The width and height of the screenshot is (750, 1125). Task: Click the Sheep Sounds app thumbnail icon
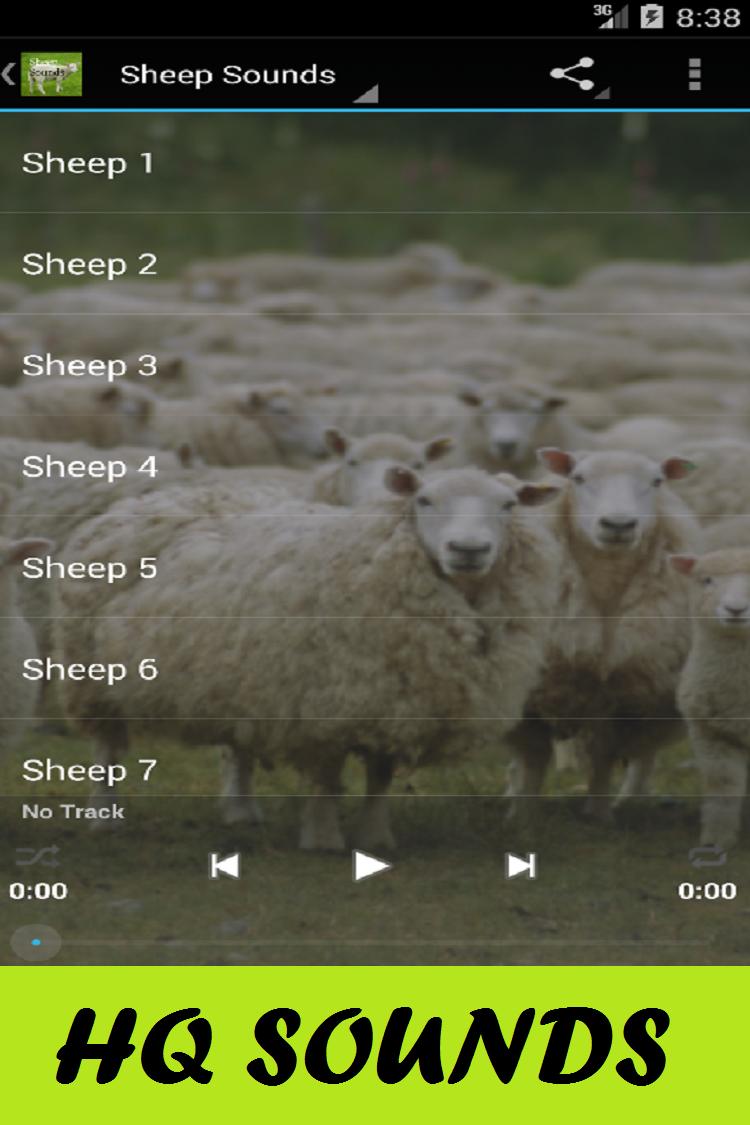(x=51, y=75)
